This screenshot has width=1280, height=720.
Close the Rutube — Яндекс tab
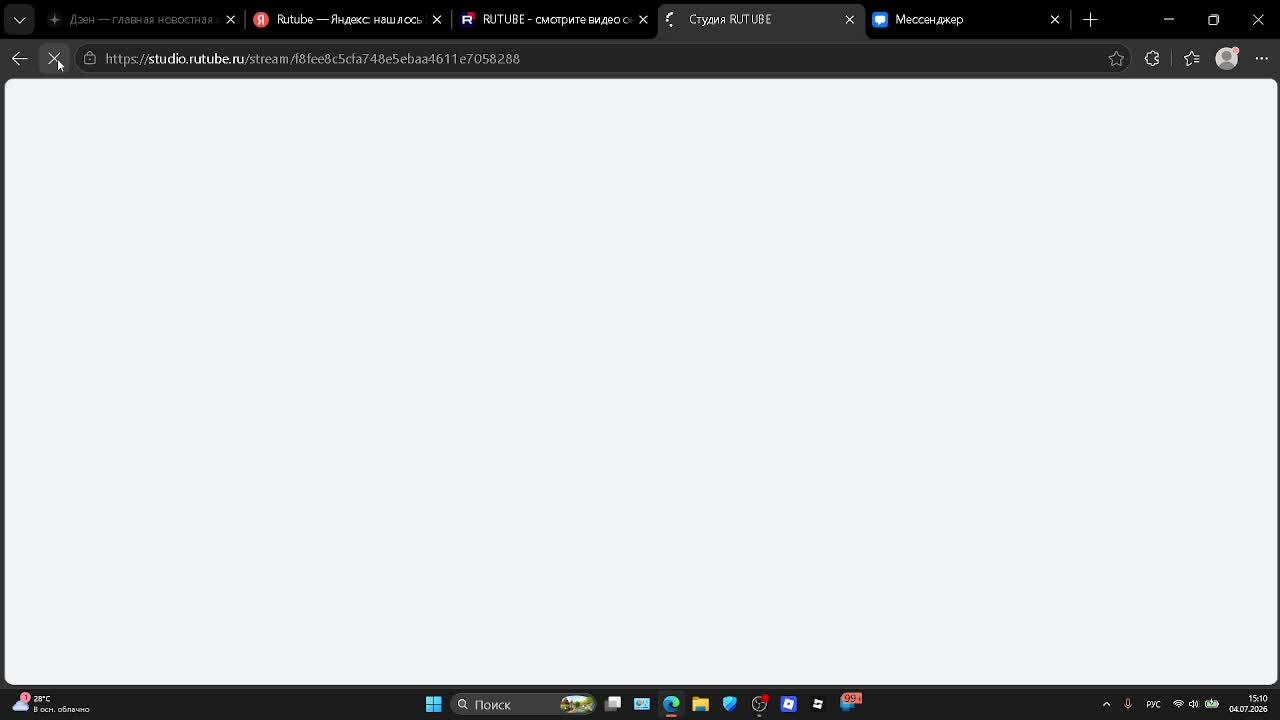coord(436,19)
